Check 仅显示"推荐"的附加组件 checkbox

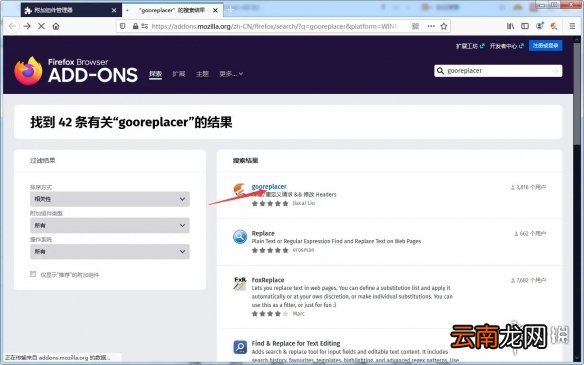click(33, 274)
